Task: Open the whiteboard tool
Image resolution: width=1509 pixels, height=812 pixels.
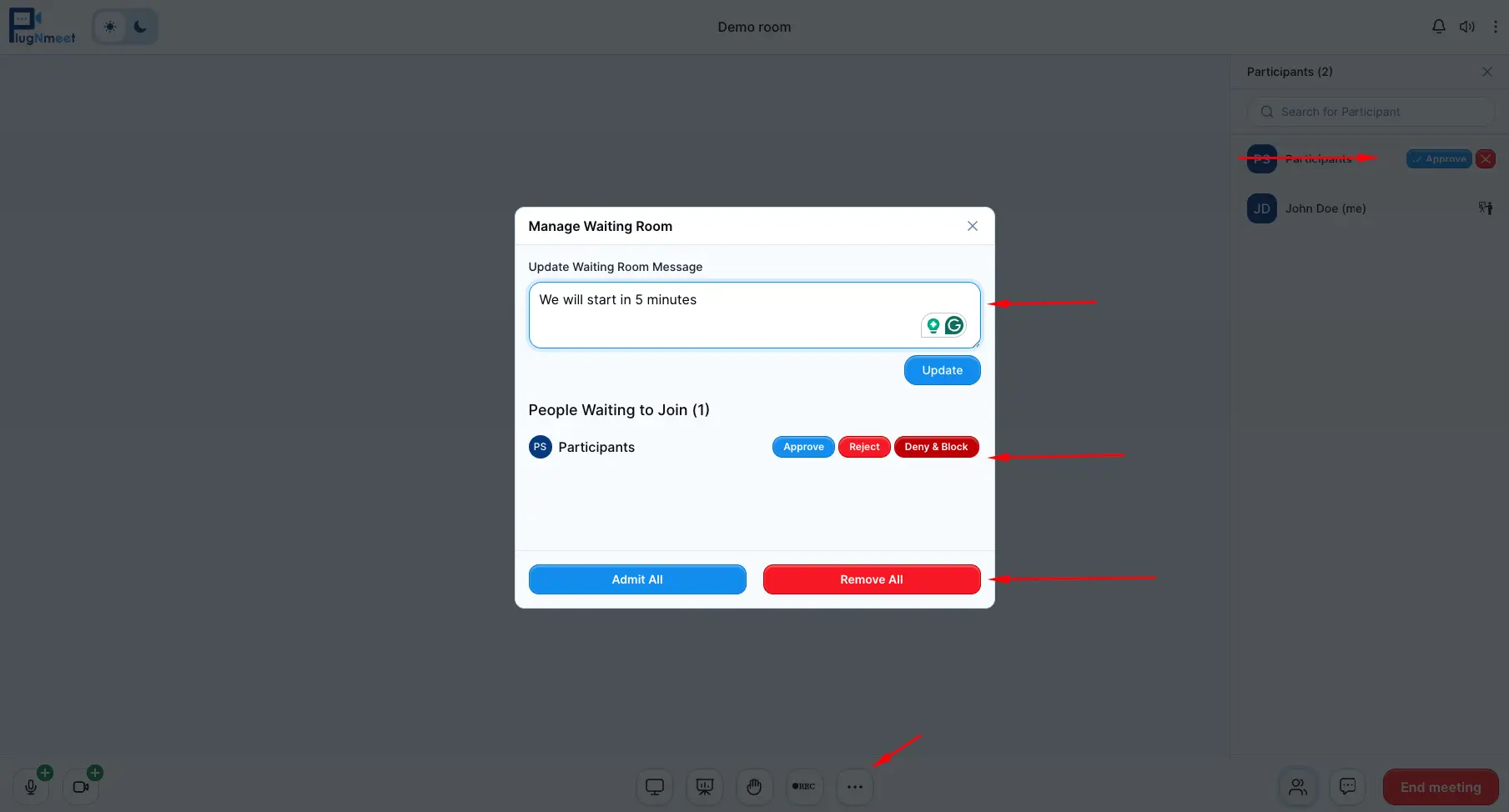Action: coord(704,786)
